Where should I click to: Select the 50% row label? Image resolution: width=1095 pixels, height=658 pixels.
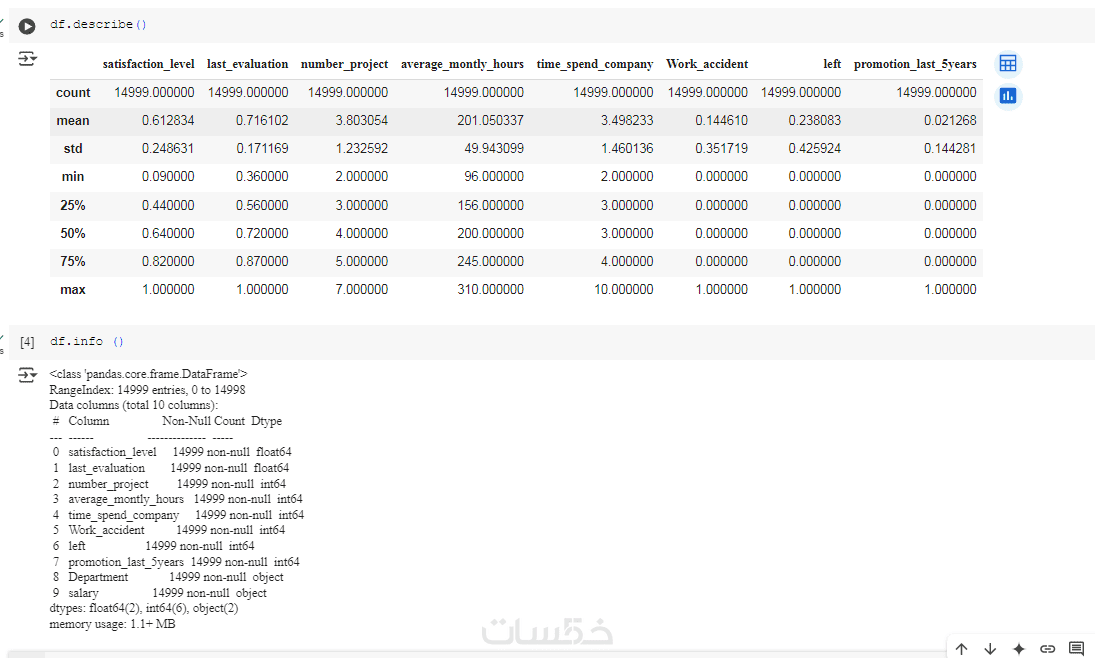[73, 233]
